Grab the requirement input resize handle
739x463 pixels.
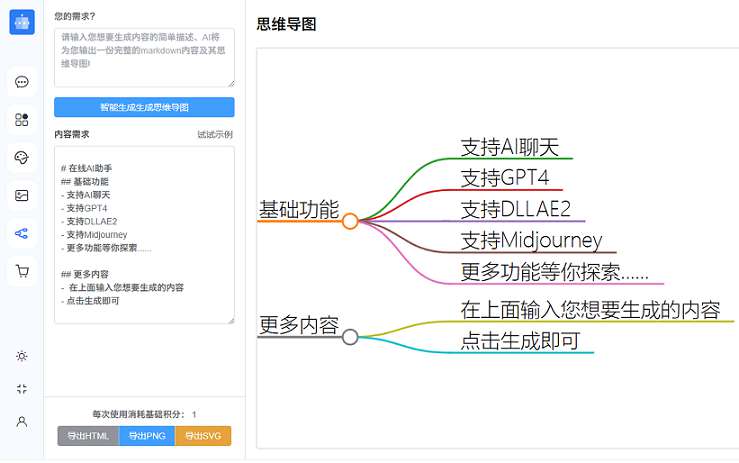(231, 83)
